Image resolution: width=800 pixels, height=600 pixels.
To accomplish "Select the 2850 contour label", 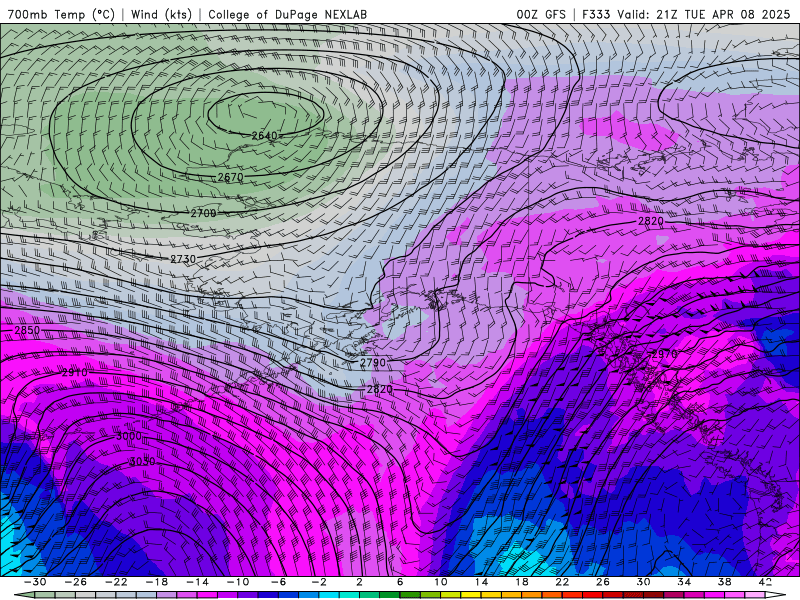I will (x=27, y=330).
